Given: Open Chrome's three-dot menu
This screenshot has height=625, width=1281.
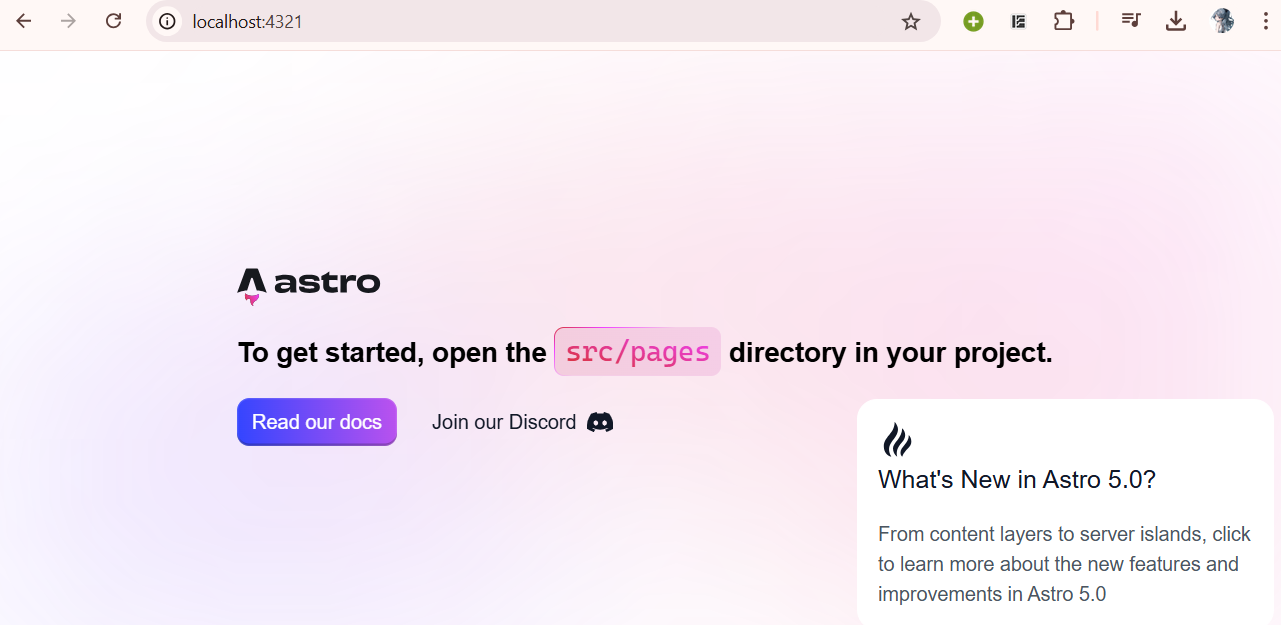Looking at the screenshot, I should (1265, 21).
